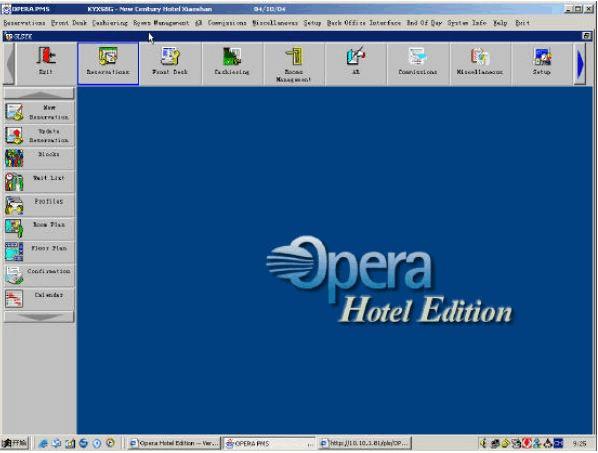Open the AR menu in menu bar
This screenshot has width=598, height=453.
point(198,23)
